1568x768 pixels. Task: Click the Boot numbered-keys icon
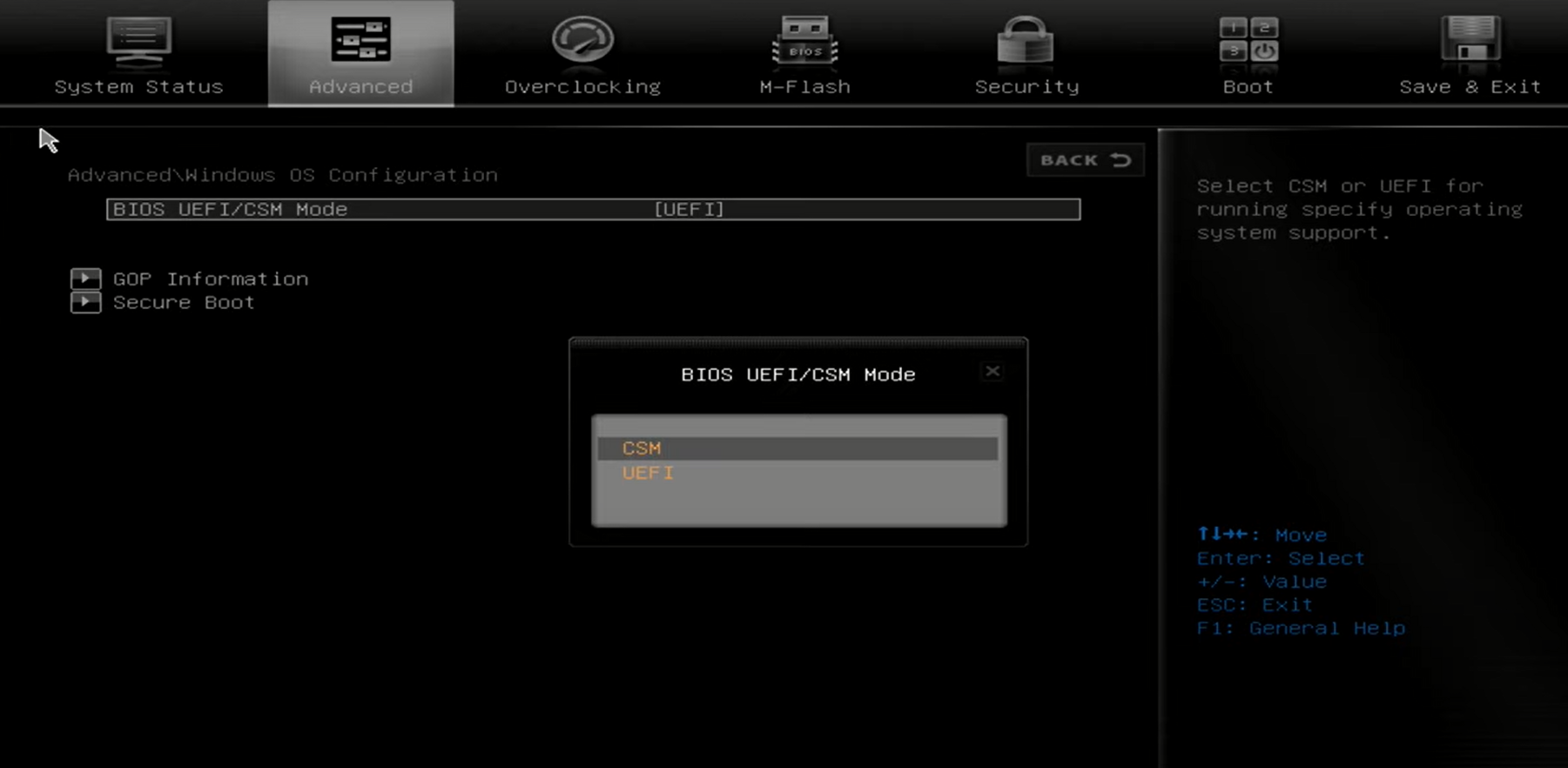point(1248,40)
